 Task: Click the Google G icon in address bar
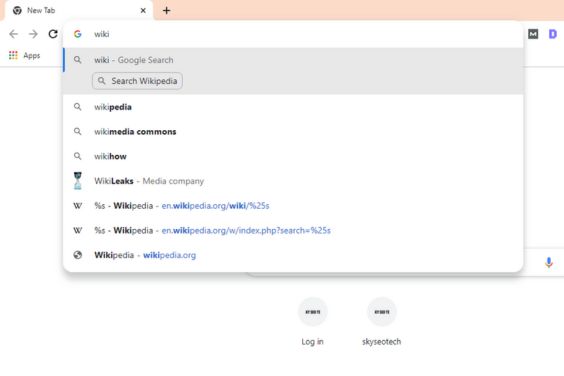pos(77,34)
